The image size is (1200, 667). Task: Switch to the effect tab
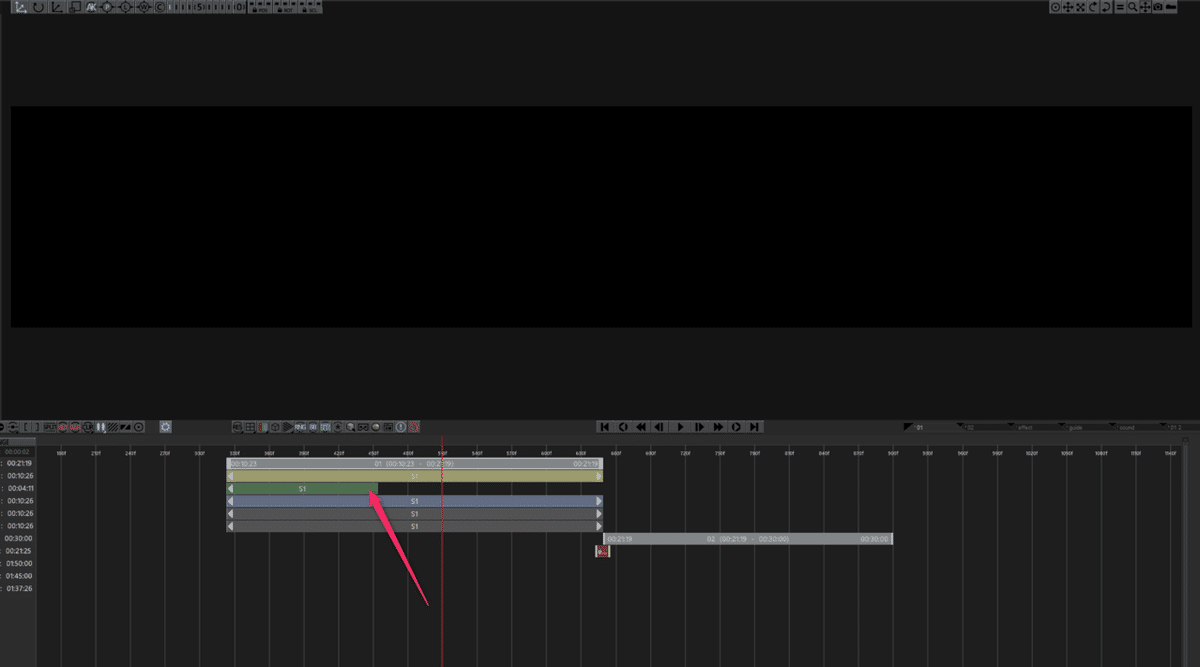(1026, 427)
